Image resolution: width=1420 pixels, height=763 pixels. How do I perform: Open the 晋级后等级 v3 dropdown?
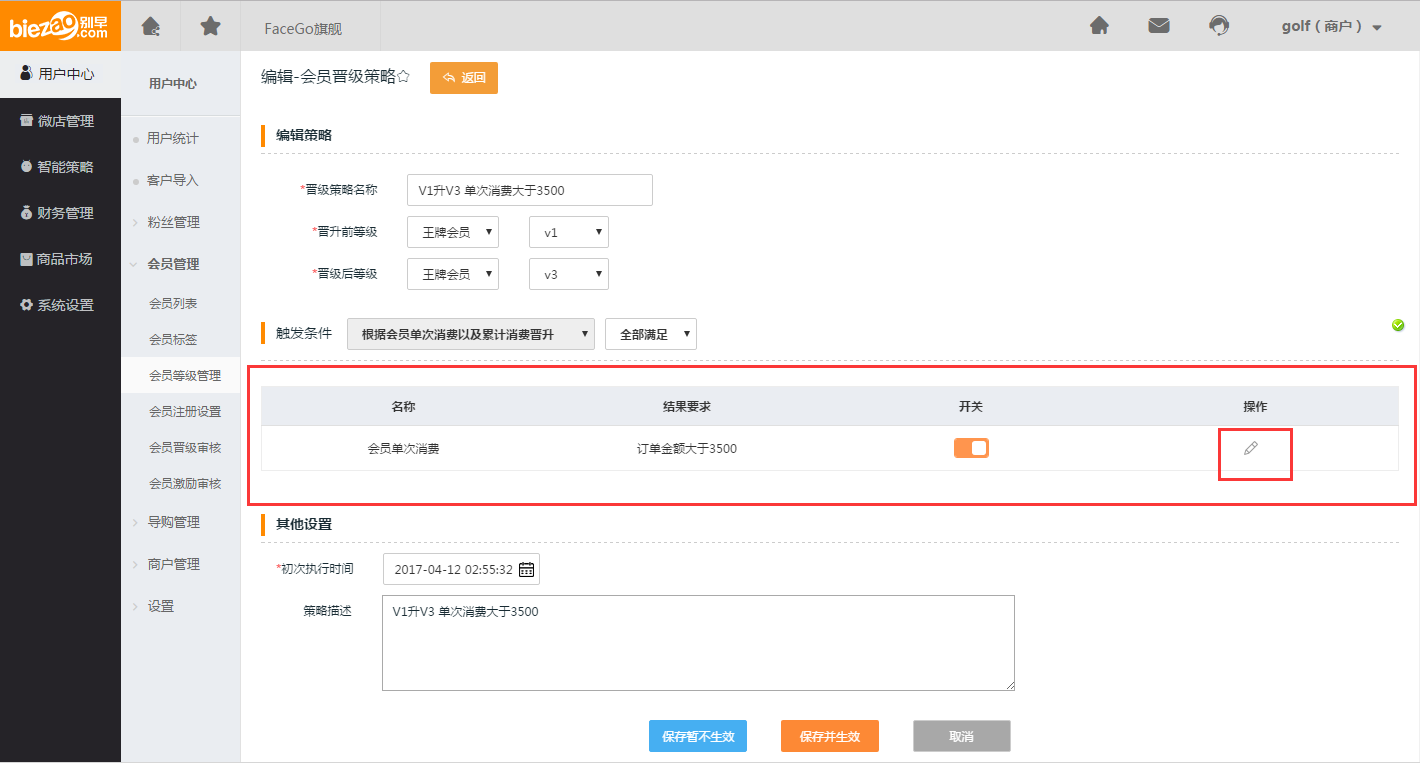pyautogui.click(x=568, y=274)
